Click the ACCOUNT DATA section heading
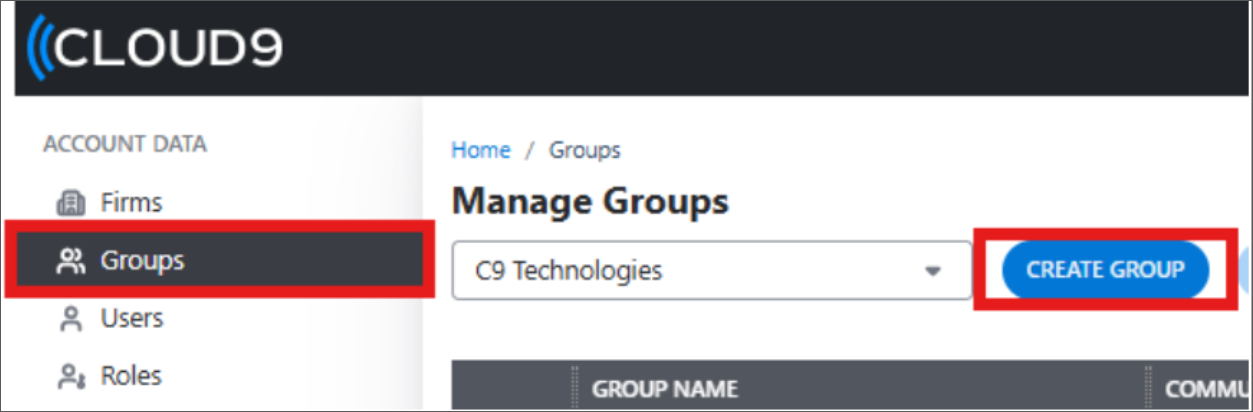This screenshot has width=1253, height=412. (125, 145)
